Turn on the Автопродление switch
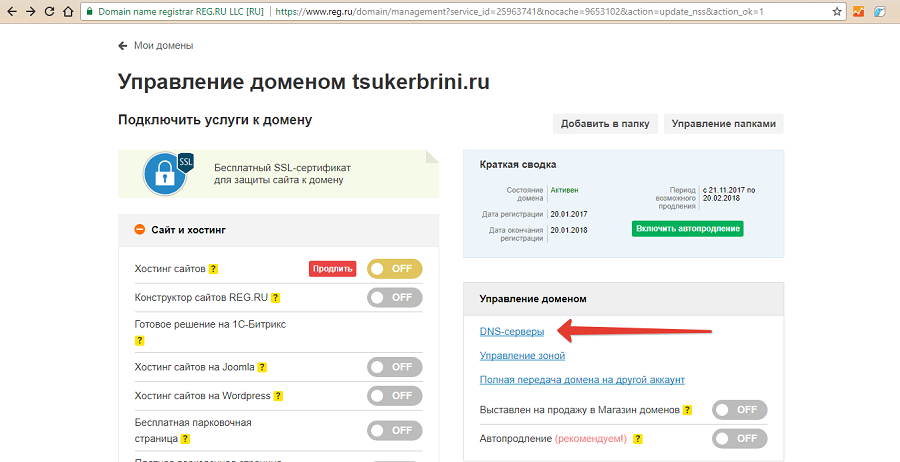The width and height of the screenshot is (900, 462). (x=739, y=438)
